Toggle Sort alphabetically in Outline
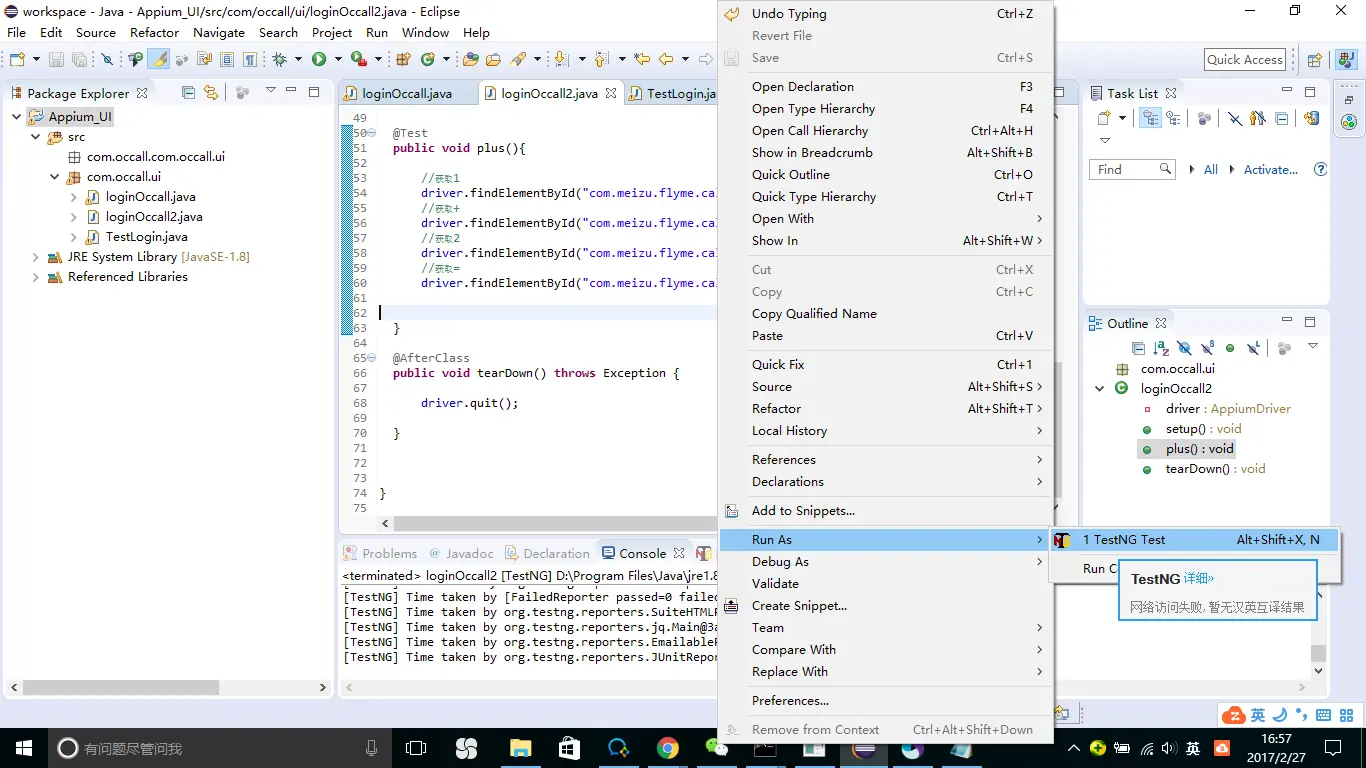Viewport: 1366px width, 768px height. point(1161,348)
